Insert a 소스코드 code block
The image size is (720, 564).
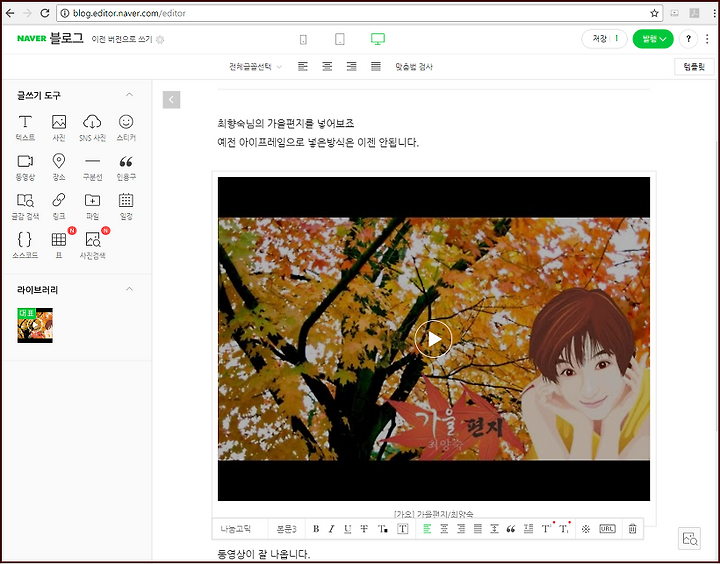point(25,246)
